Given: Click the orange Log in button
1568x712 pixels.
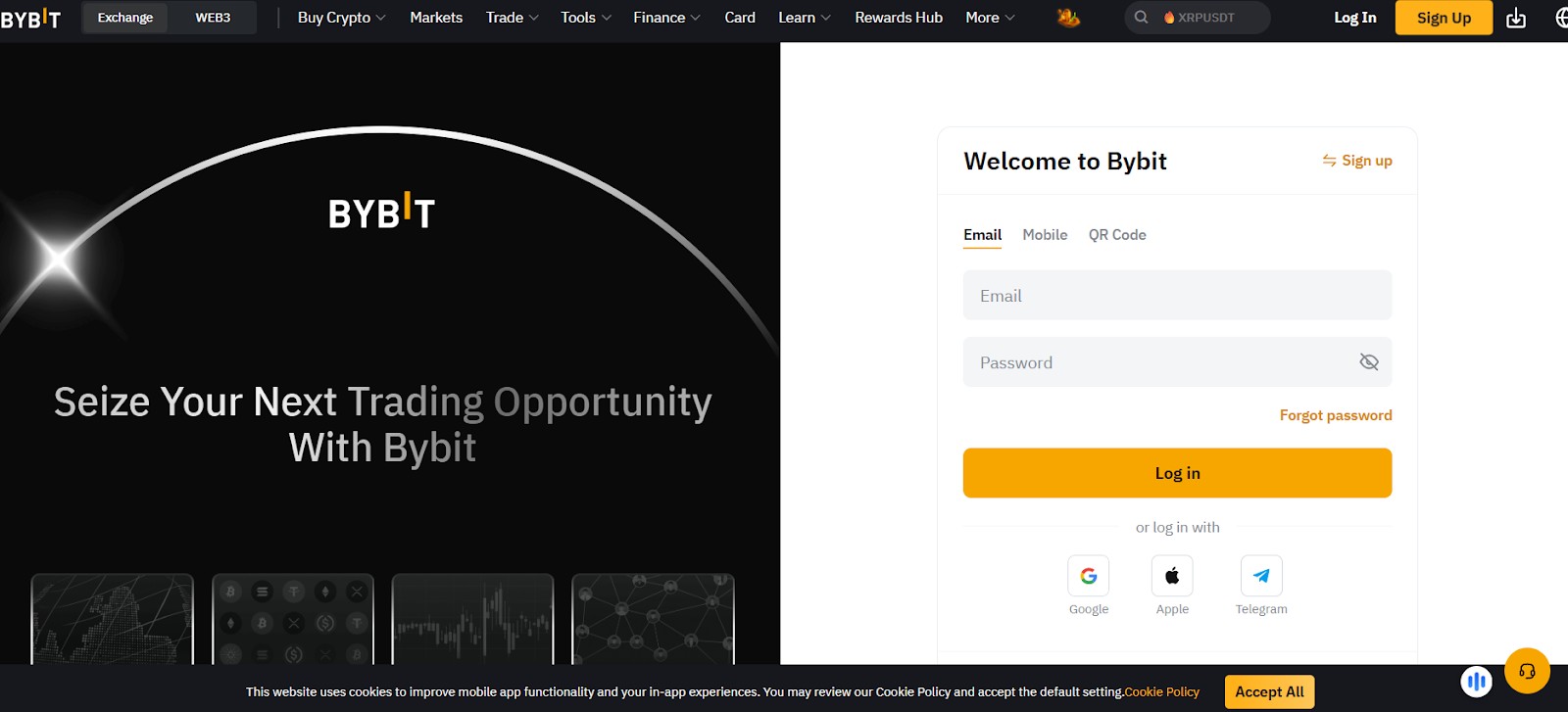Looking at the screenshot, I should [x=1177, y=473].
